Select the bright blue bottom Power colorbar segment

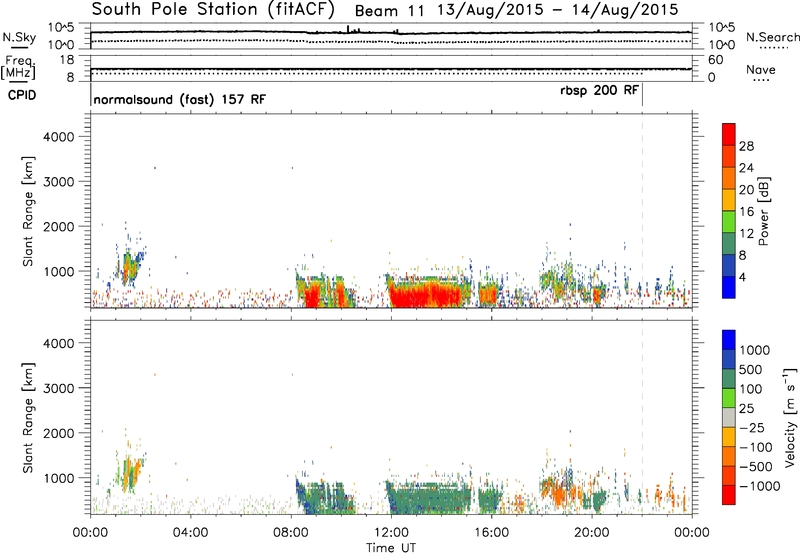click(729, 287)
